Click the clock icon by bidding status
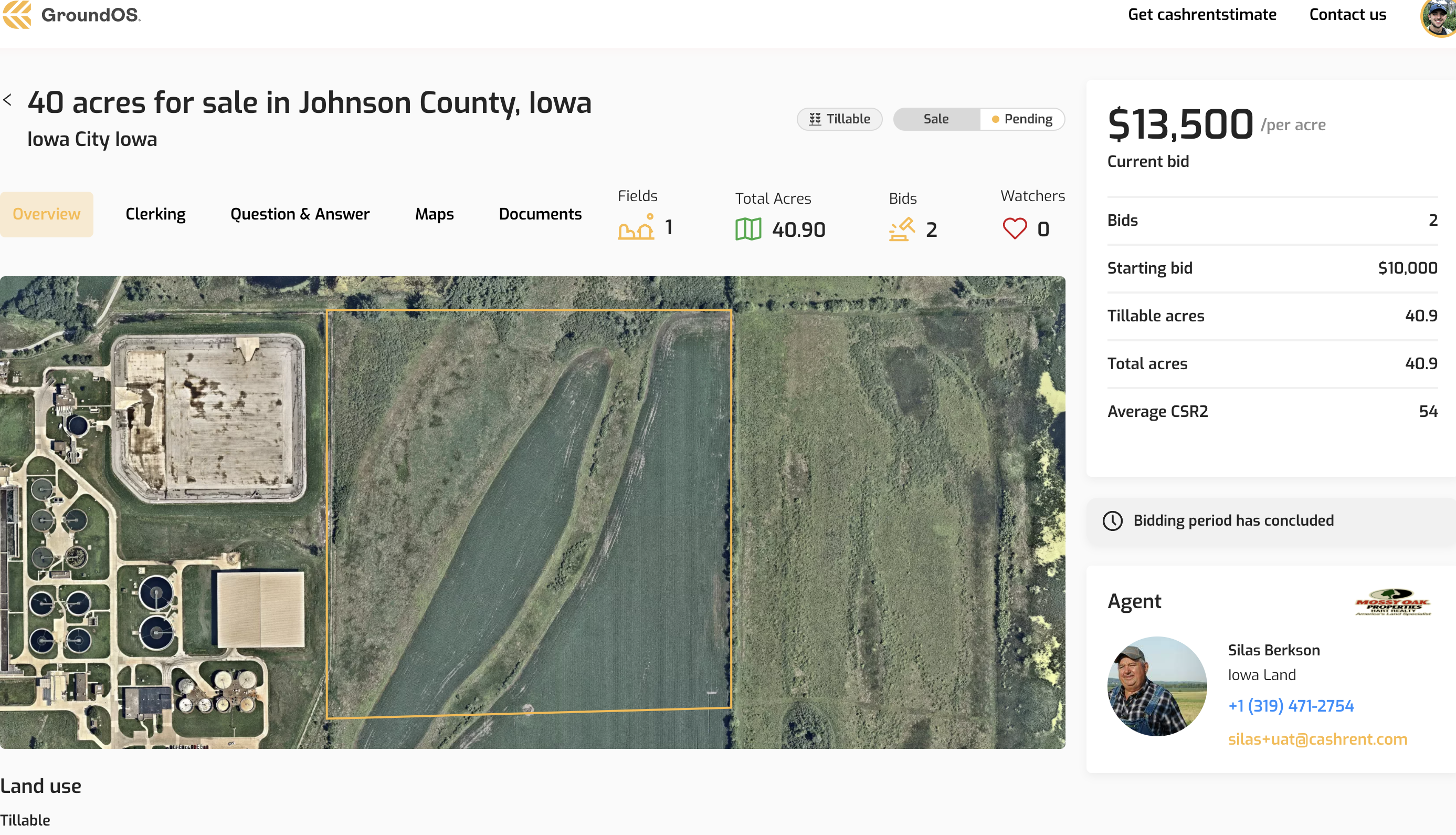Image resolution: width=1456 pixels, height=835 pixels. pos(1112,521)
